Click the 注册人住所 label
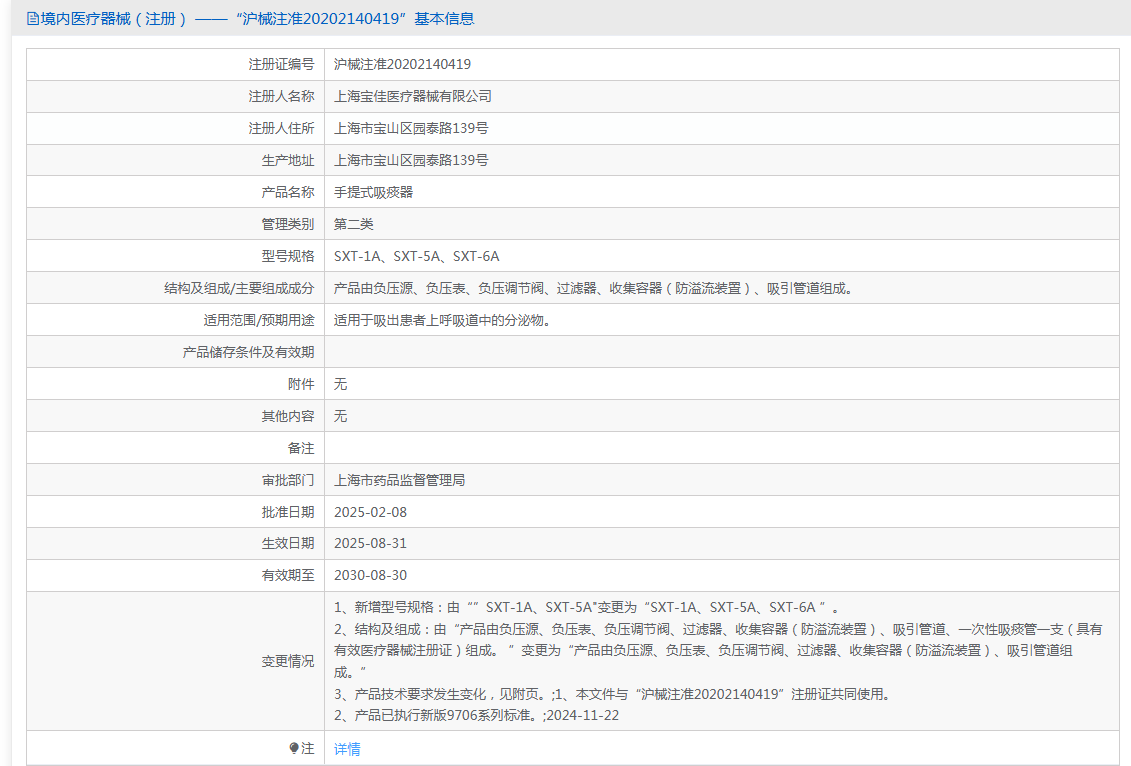Image resolution: width=1131 pixels, height=766 pixels. pyautogui.click(x=281, y=128)
